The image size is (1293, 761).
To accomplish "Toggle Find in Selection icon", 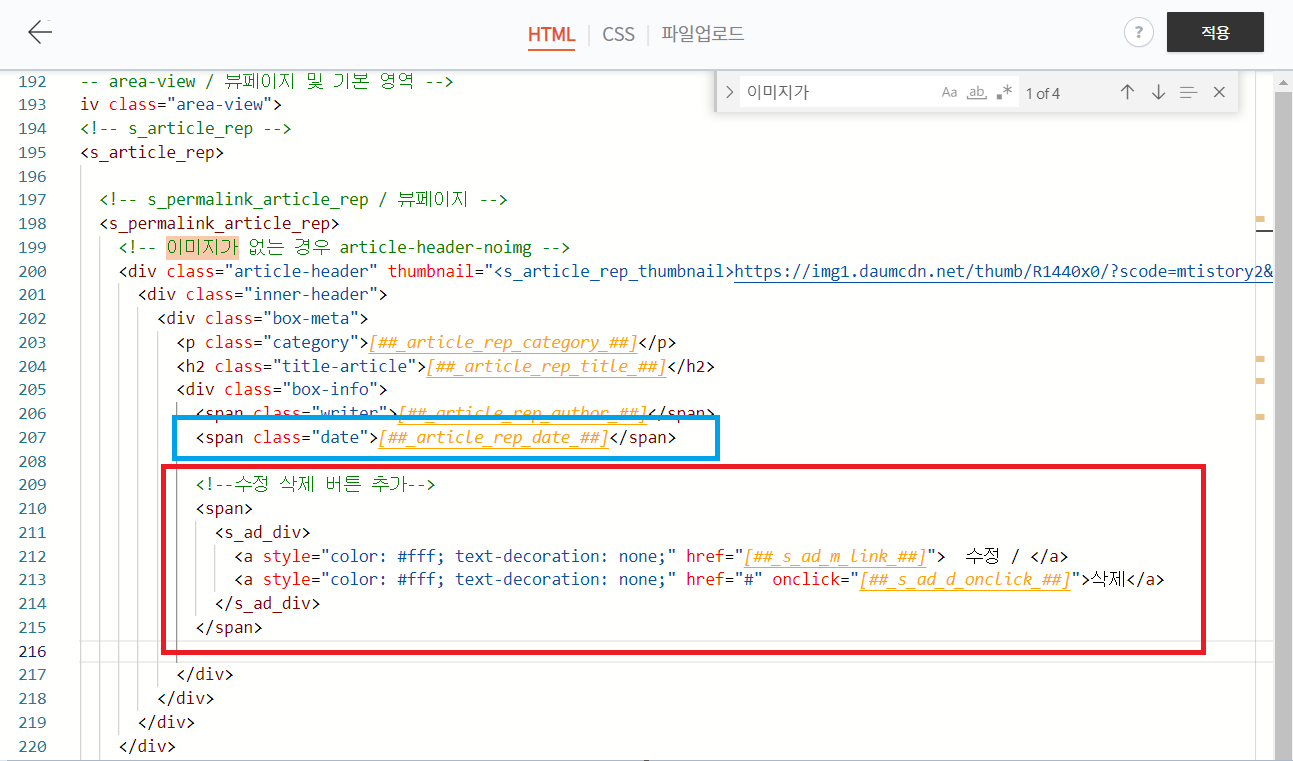I will (x=1188, y=92).
